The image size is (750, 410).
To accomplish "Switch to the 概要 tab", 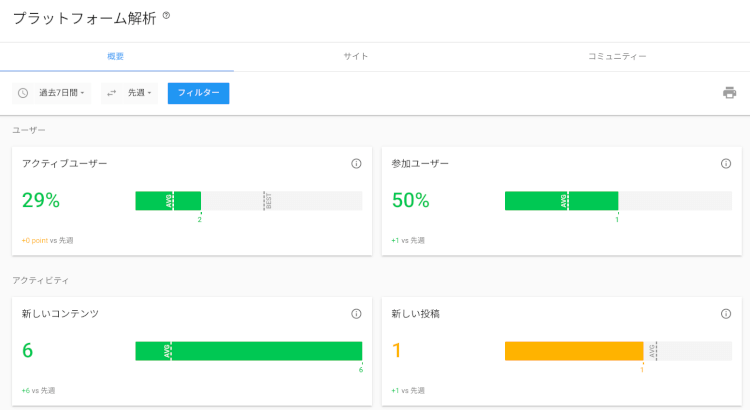I will click(x=116, y=57).
